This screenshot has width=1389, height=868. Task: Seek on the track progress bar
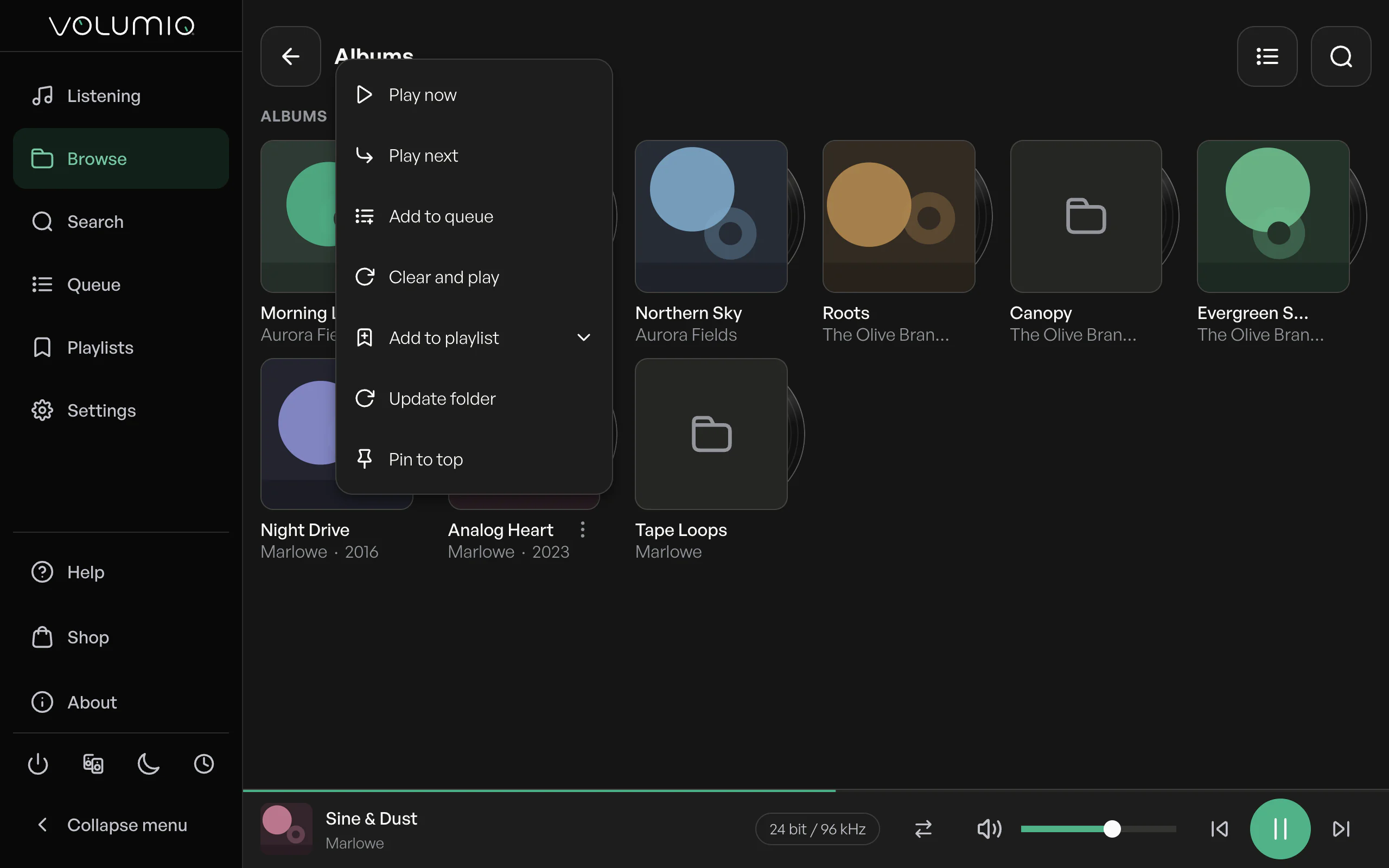click(815, 790)
